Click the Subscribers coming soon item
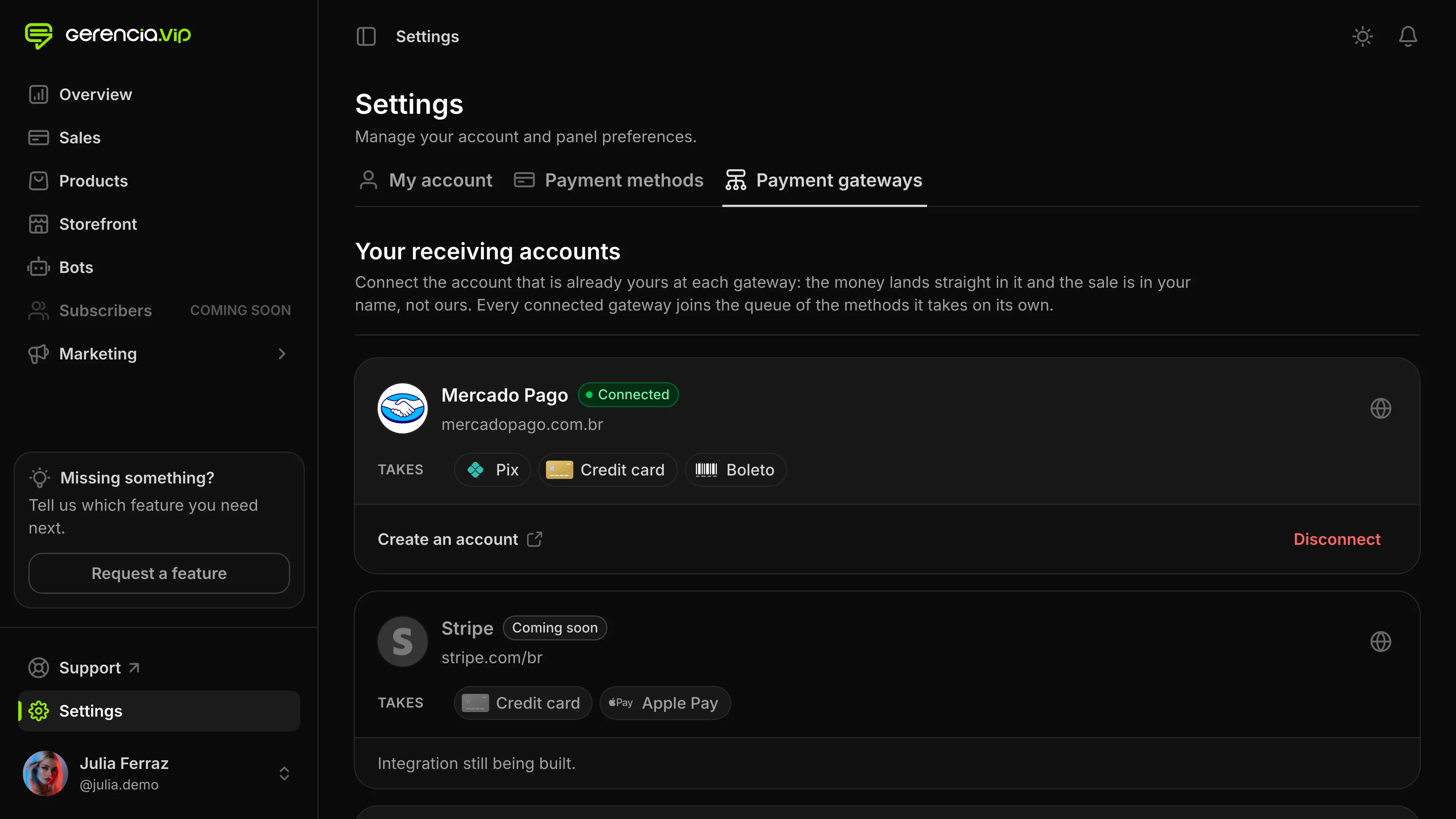 point(159,310)
